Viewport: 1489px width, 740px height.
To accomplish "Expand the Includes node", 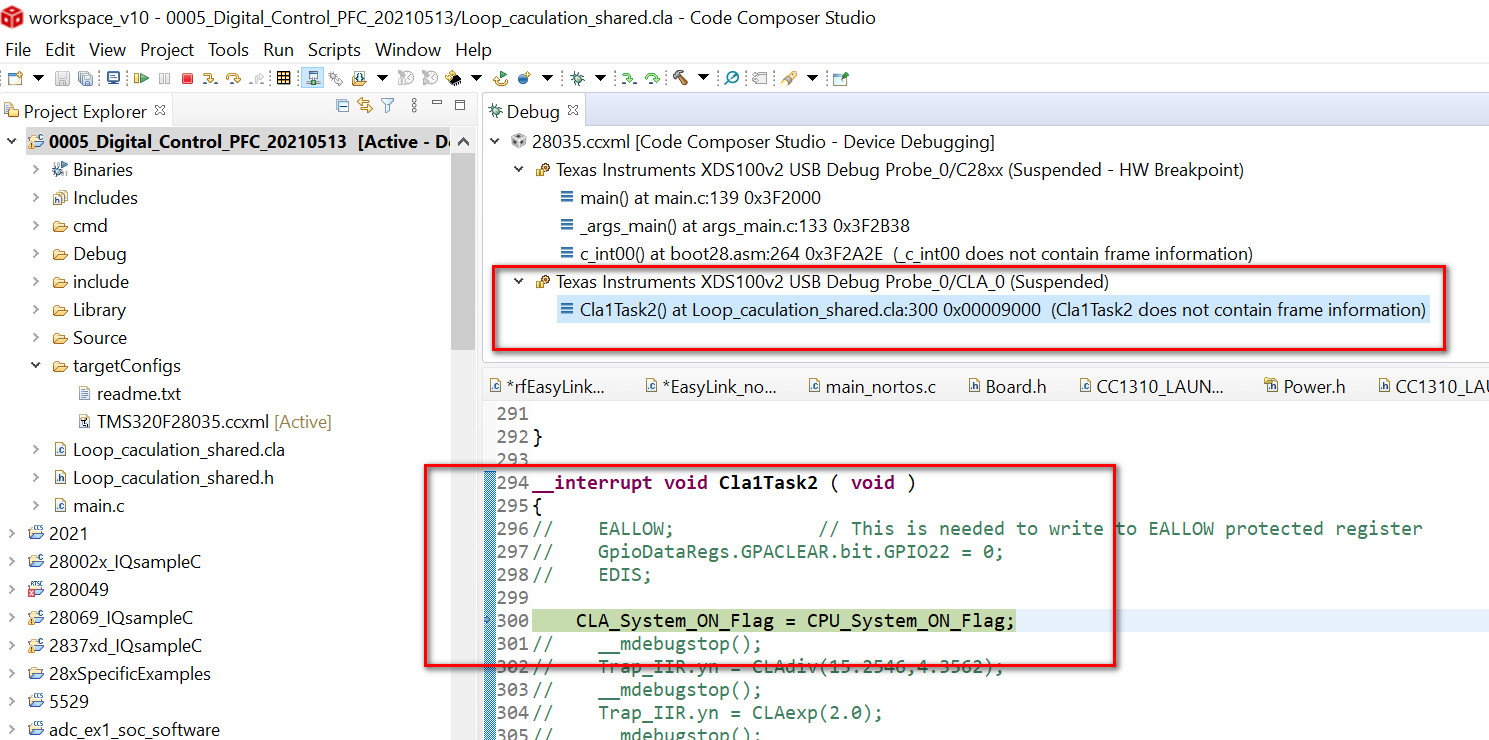I will click(x=36, y=198).
